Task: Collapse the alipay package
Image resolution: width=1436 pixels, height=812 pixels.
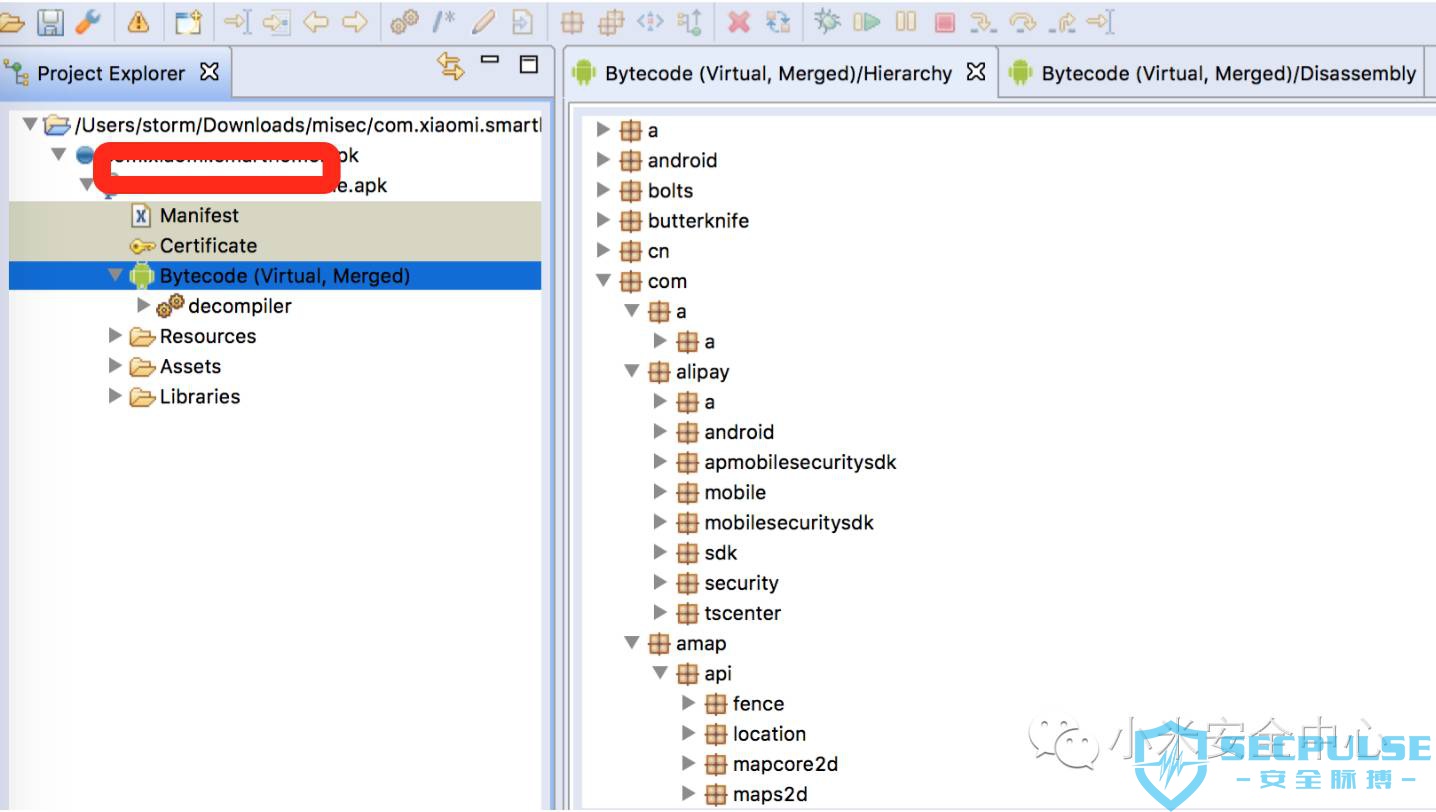Action: coord(632,371)
